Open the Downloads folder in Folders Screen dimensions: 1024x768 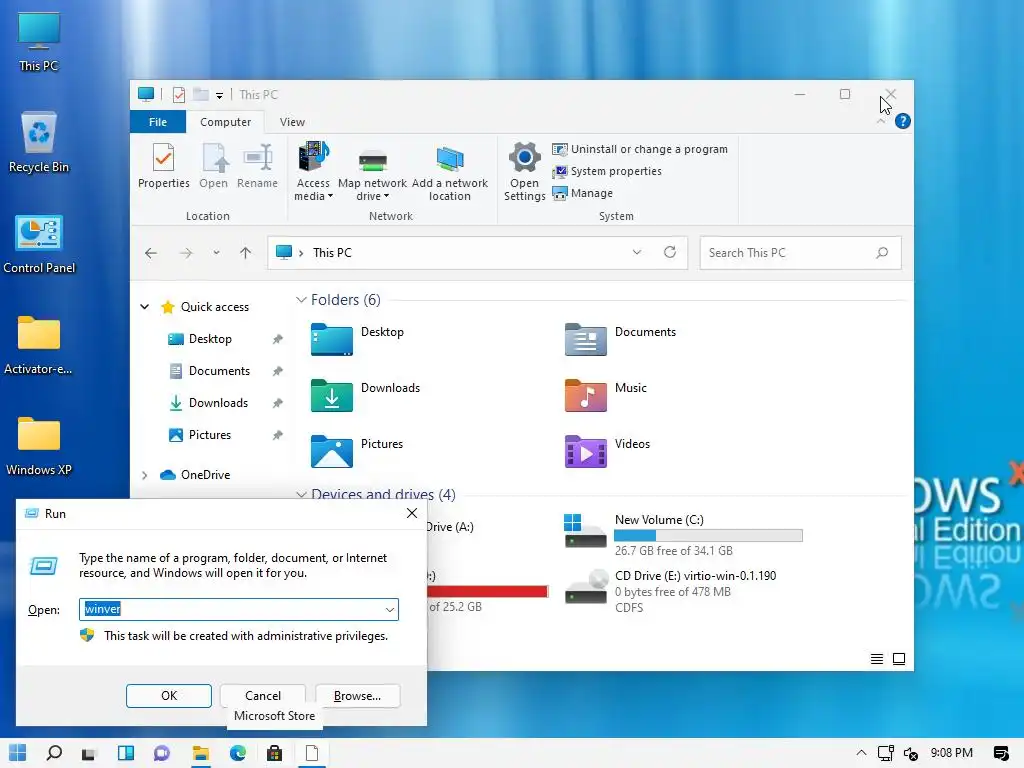(x=366, y=395)
